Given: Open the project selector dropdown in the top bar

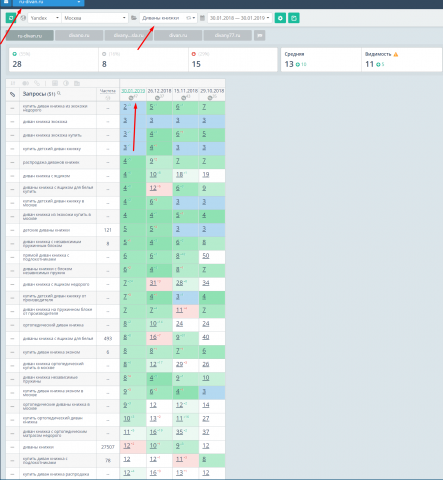Looking at the screenshot, I should (x=49, y=2).
